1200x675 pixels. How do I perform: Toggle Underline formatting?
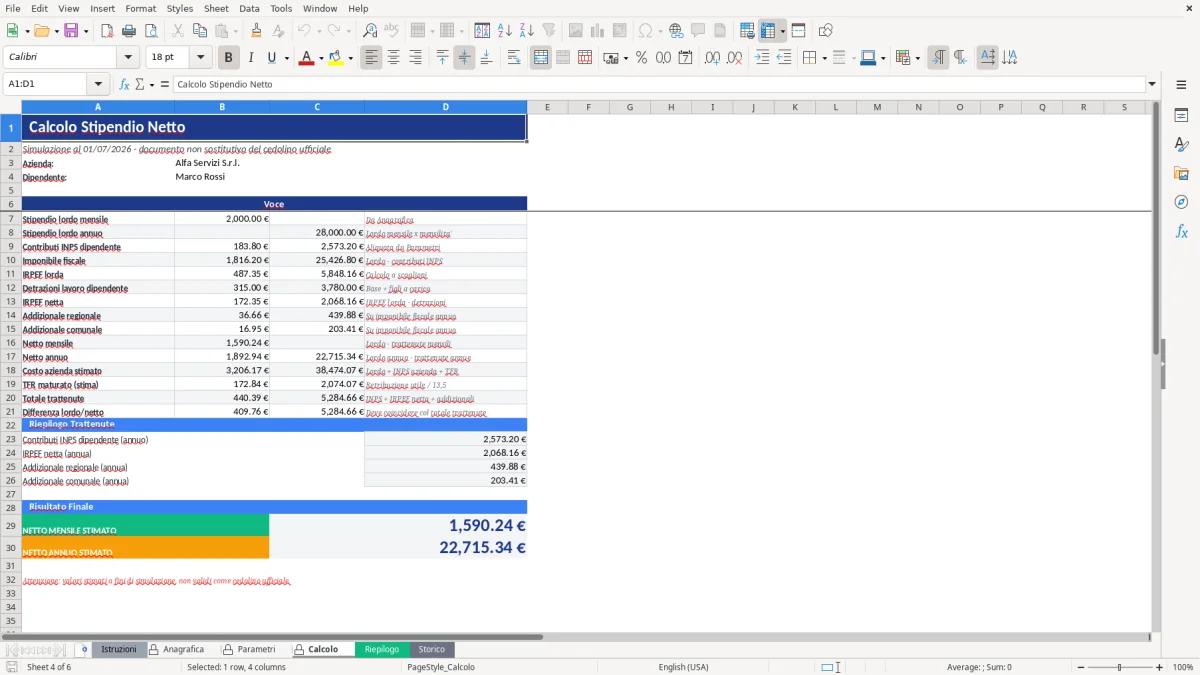[x=271, y=58]
